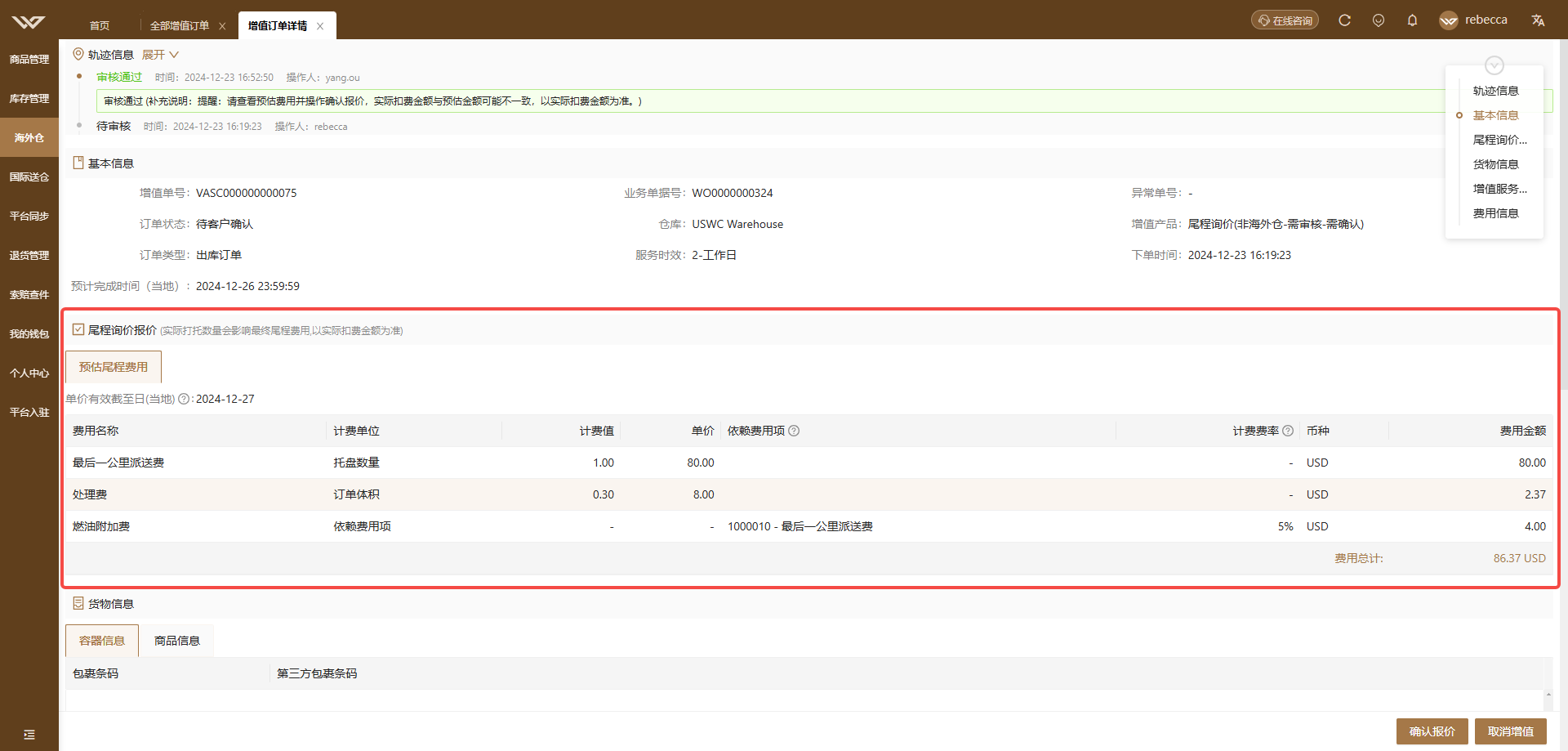Screen dimensions: 1568x751
Task: Click the location pin icon by 轨迹信息
Action: [x=78, y=54]
